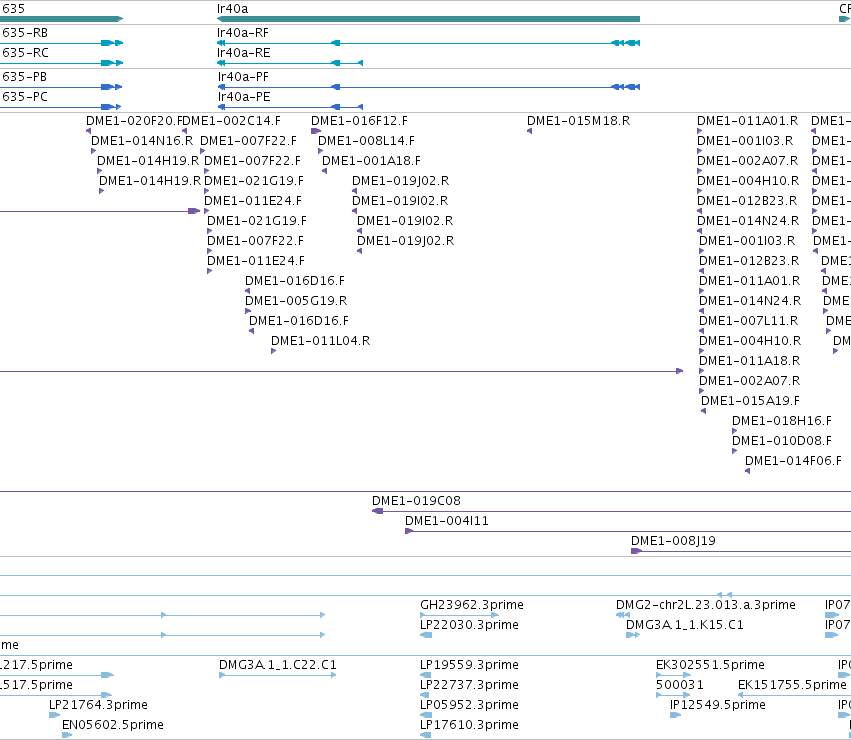
Task: Open the GH23962.3prime EST label
Action: point(472,605)
